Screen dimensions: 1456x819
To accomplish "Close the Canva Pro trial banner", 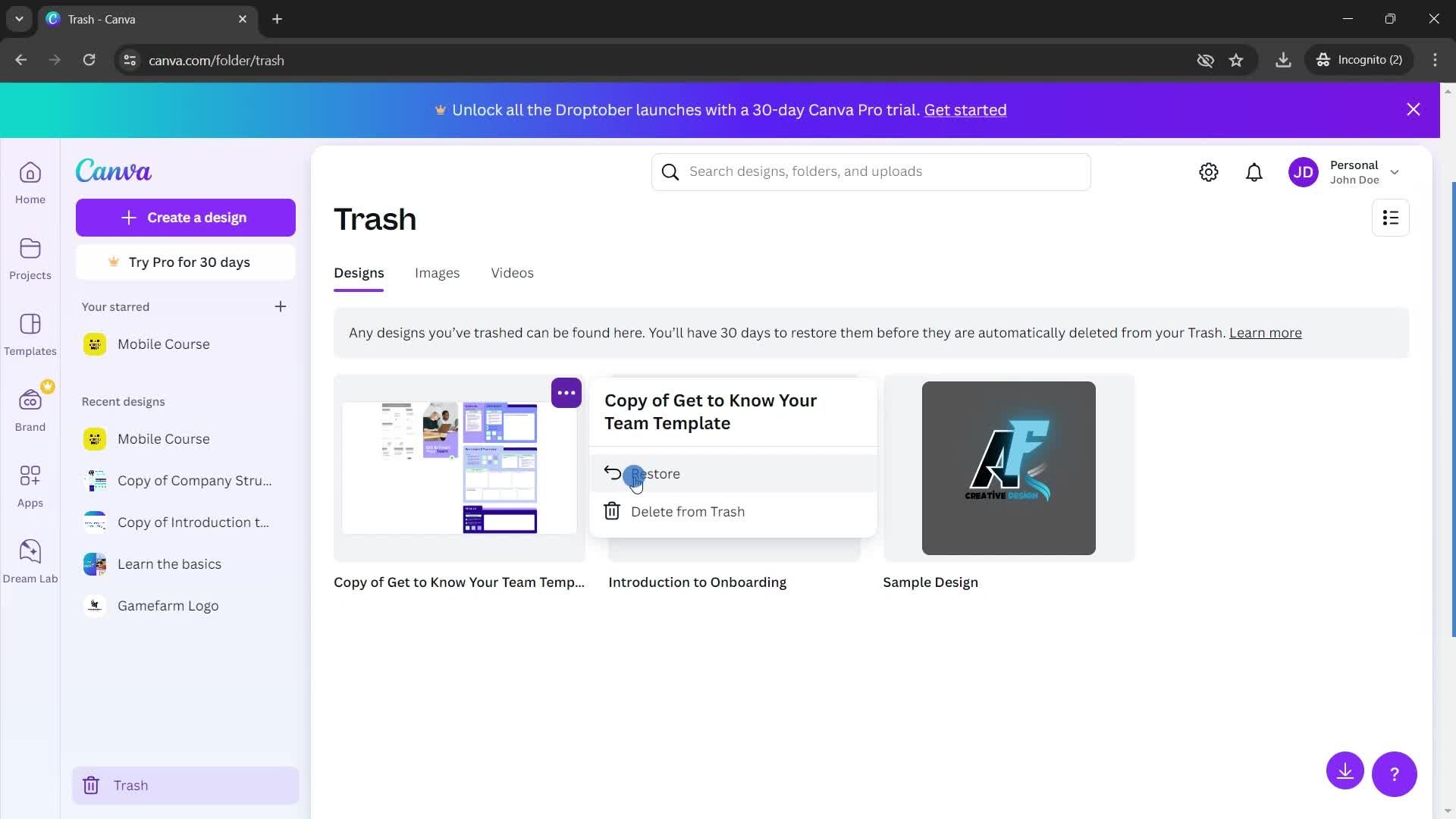I will point(1414,110).
